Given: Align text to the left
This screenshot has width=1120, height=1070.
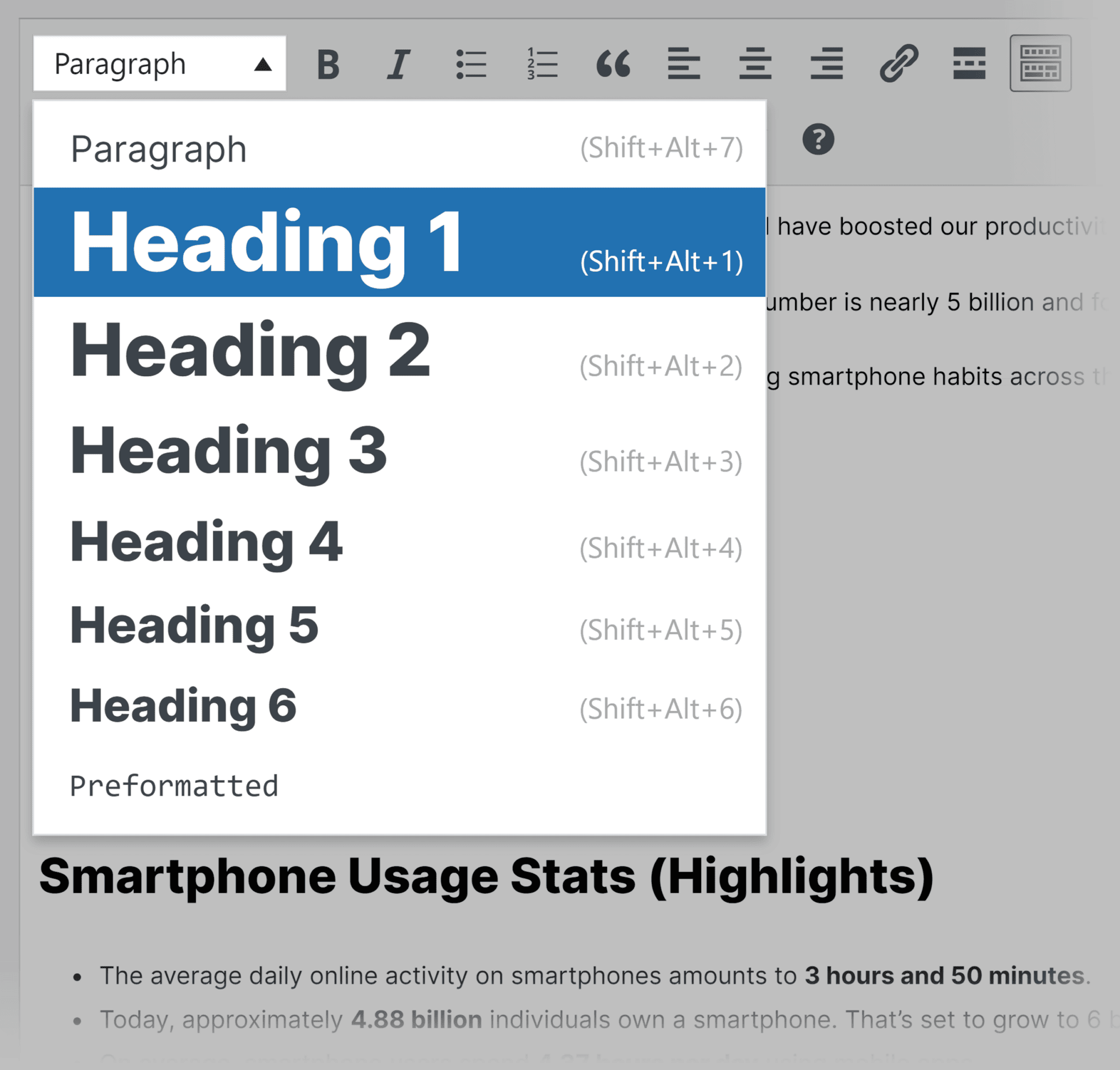Looking at the screenshot, I should [x=684, y=64].
